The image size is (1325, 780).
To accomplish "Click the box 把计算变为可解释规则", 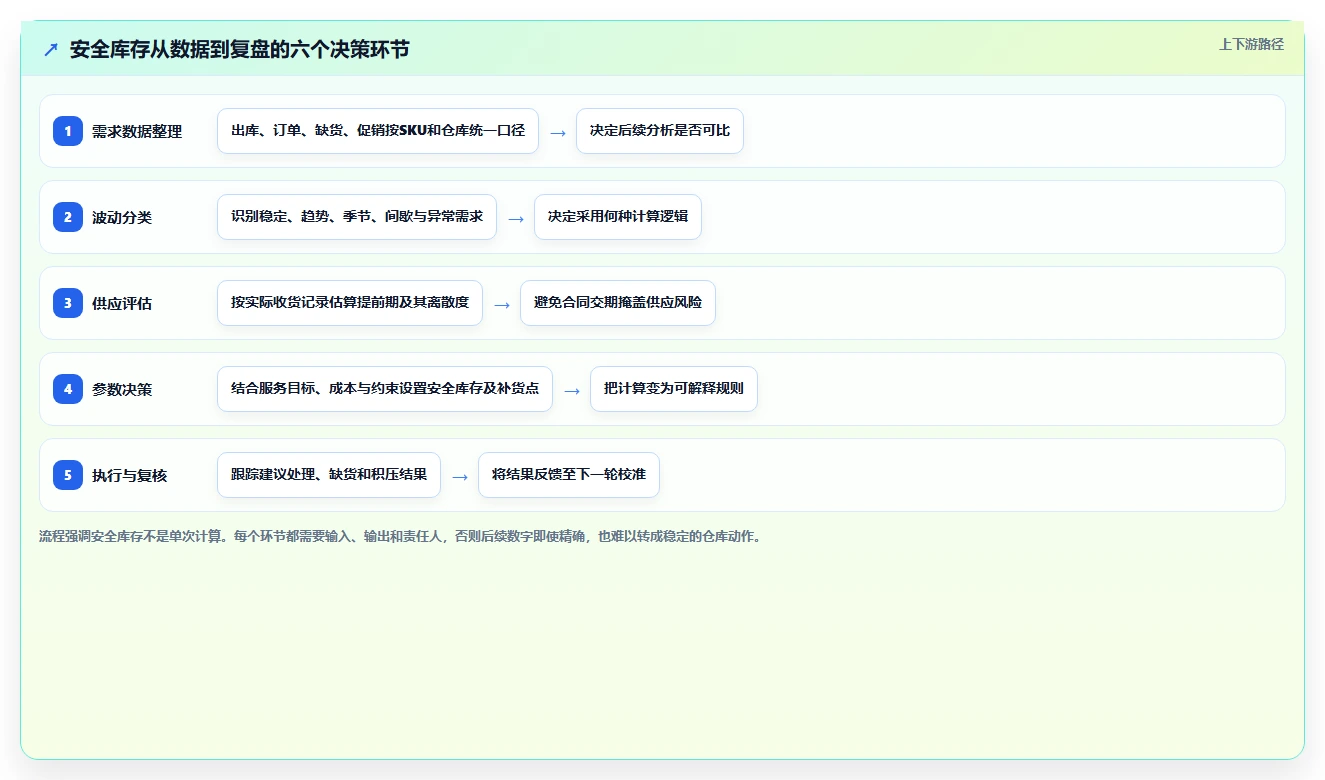I will [674, 389].
